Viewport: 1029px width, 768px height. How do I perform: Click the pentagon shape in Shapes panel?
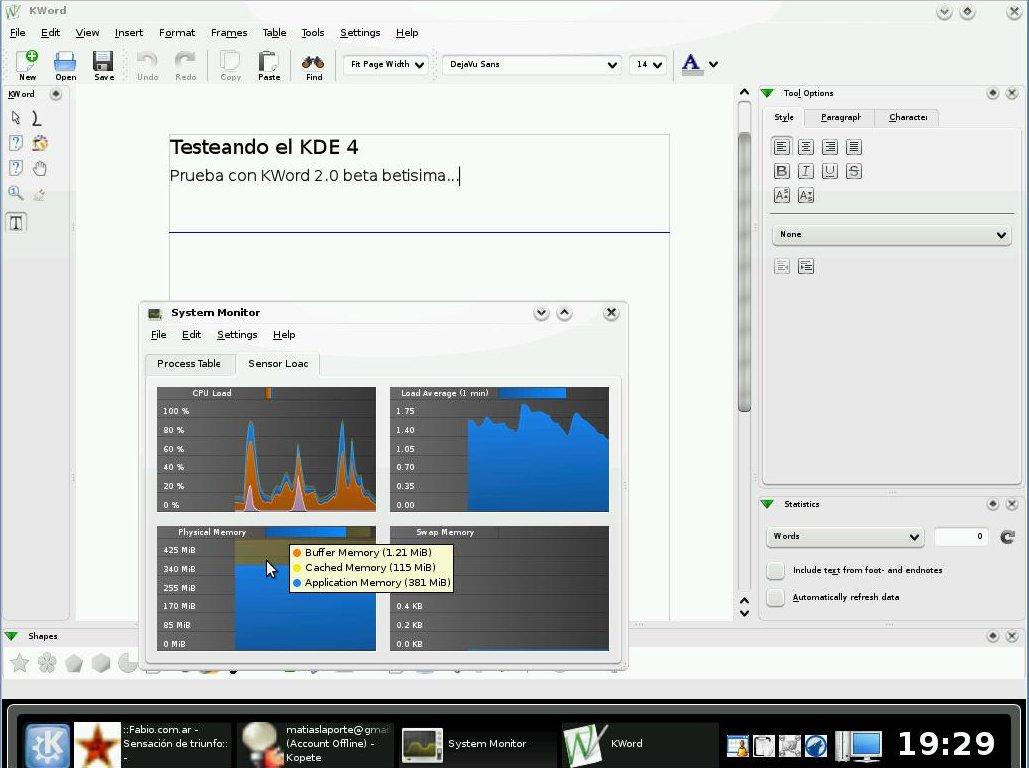coord(74,663)
